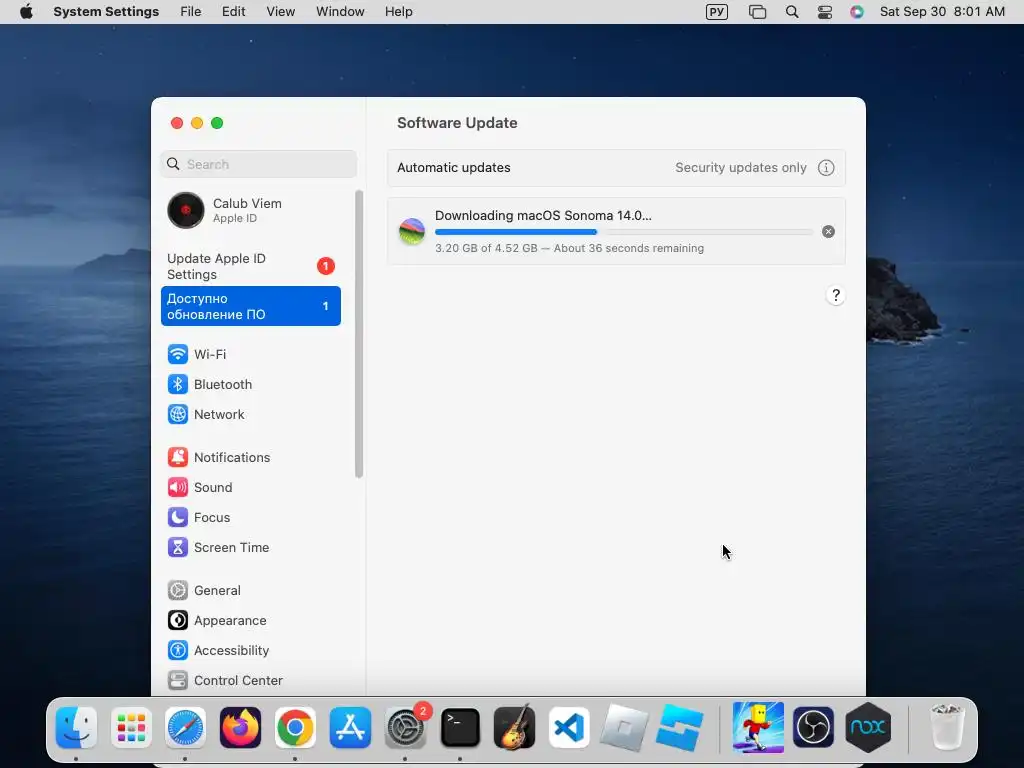Launch Nox player from the Dock
1024x768 pixels.
click(868, 727)
